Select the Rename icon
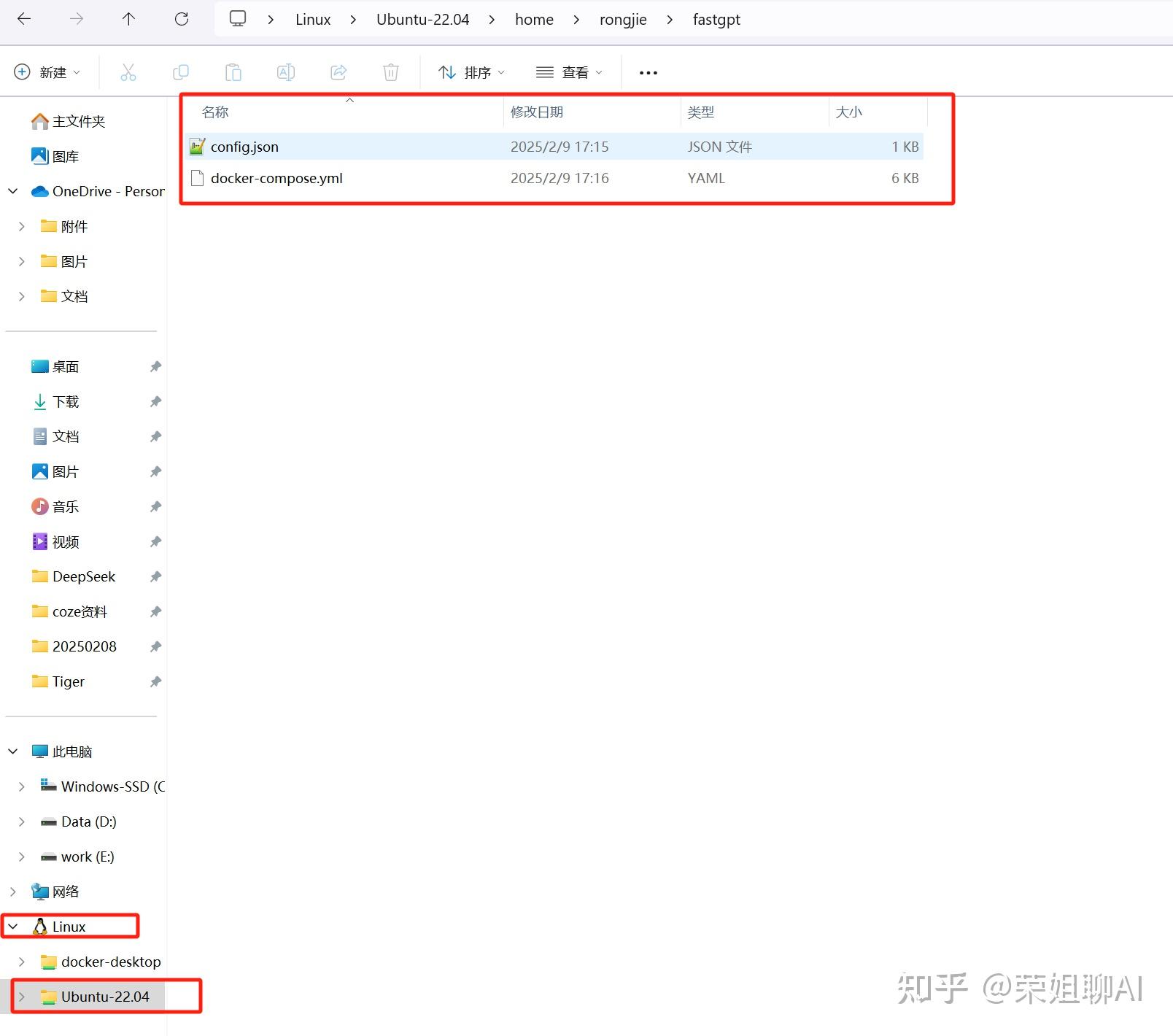This screenshot has width=1173, height=1036. 286,72
